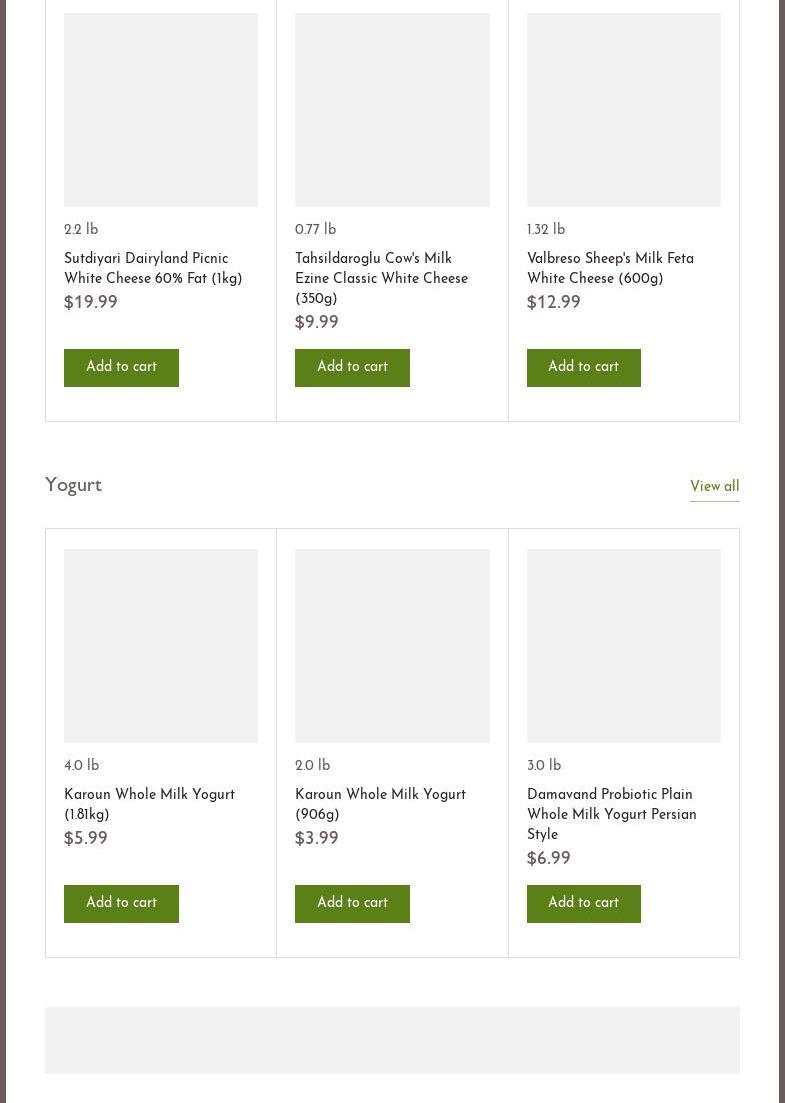The height and width of the screenshot is (1103, 785).
Task: Open the Yogurt section's View all link
Action: pyautogui.click(x=714, y=487)
